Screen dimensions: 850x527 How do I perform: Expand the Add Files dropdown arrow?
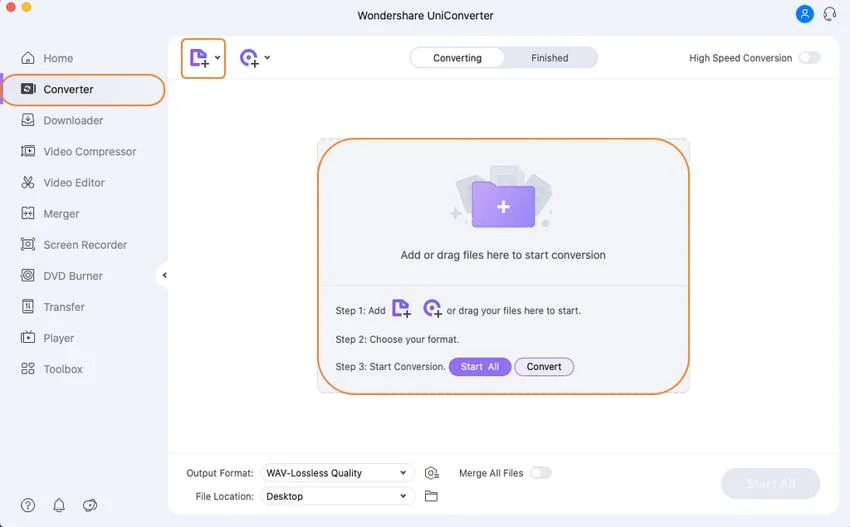(x=218, y=58)
